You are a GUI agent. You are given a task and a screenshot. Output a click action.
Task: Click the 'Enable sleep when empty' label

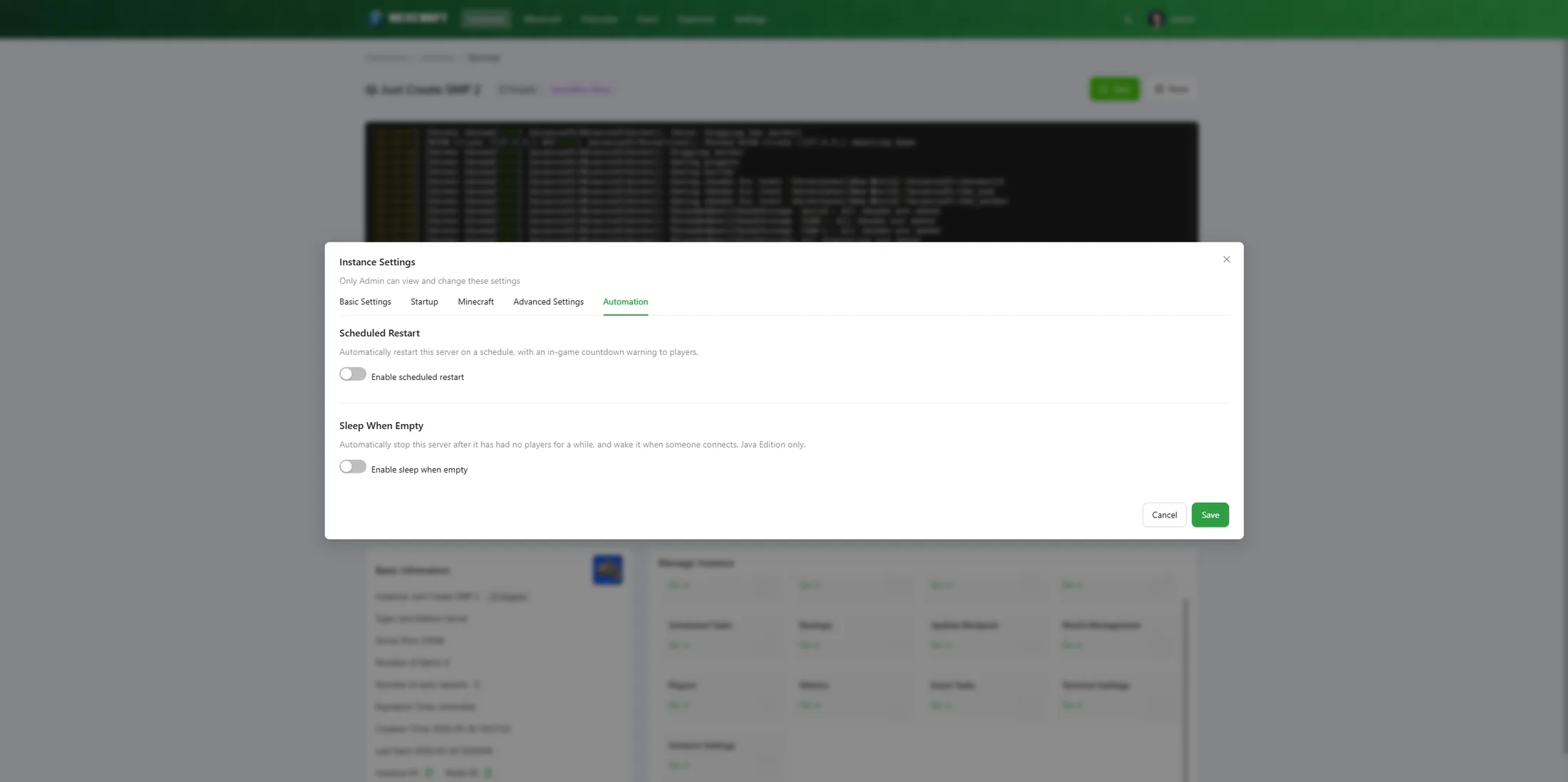(x=420, y=470)
